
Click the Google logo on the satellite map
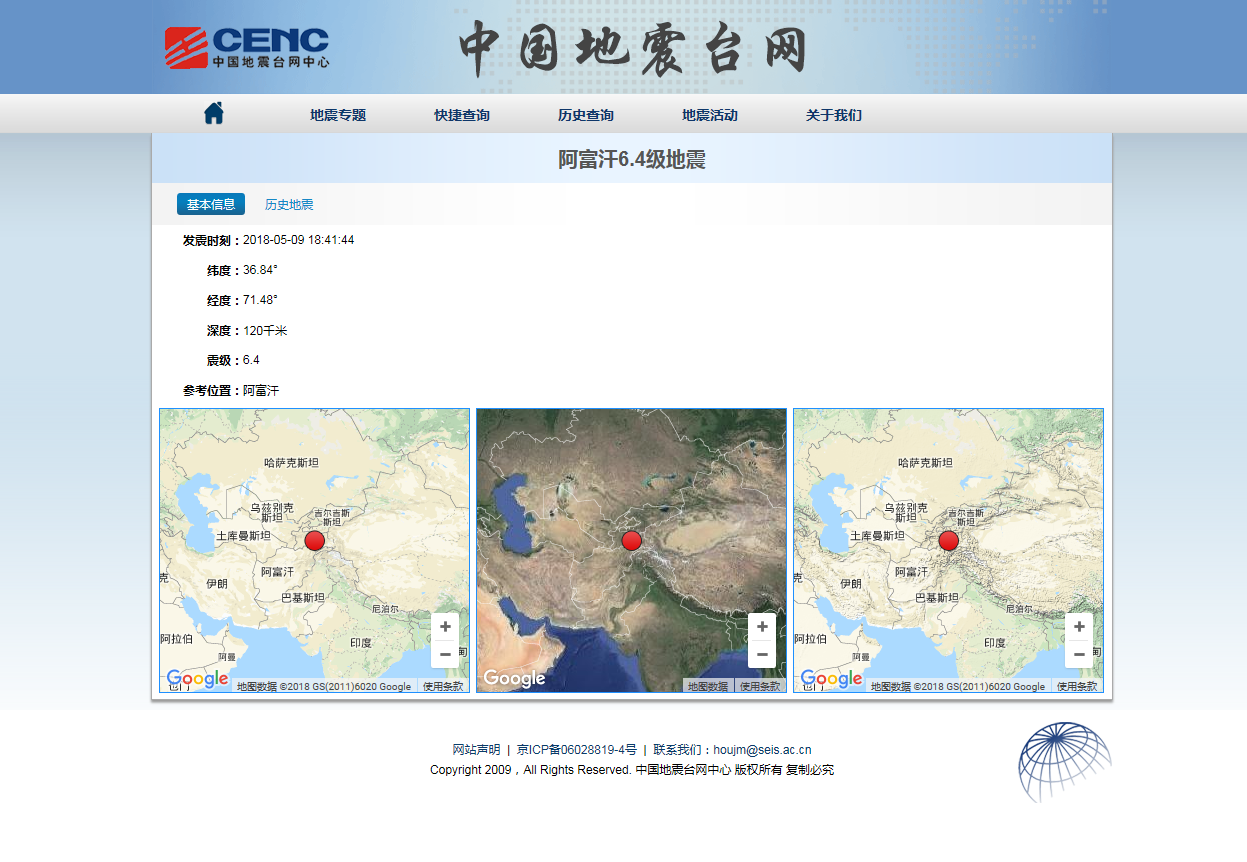[514, 677]
